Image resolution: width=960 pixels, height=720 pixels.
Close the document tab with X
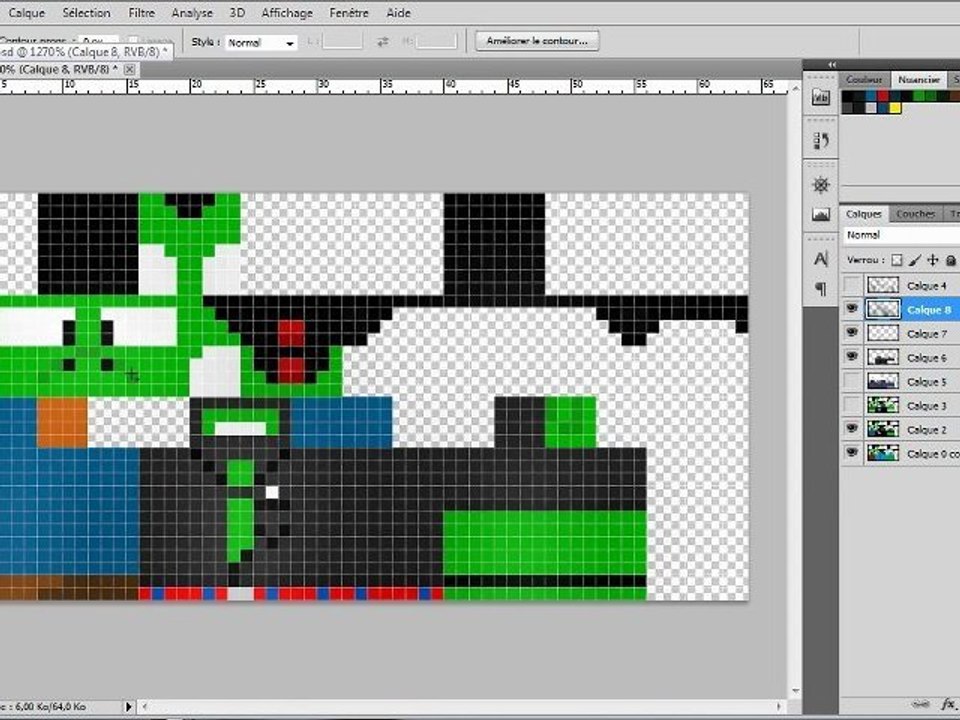coord(130,70)
